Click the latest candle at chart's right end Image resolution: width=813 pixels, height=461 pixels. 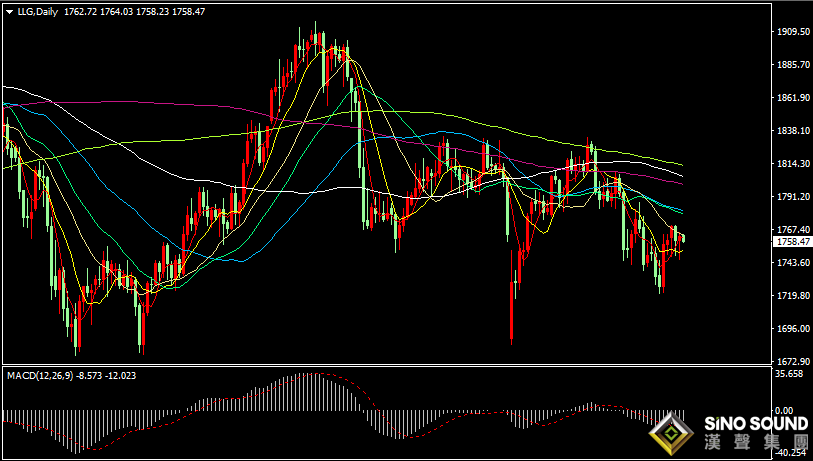pos(684,238)
